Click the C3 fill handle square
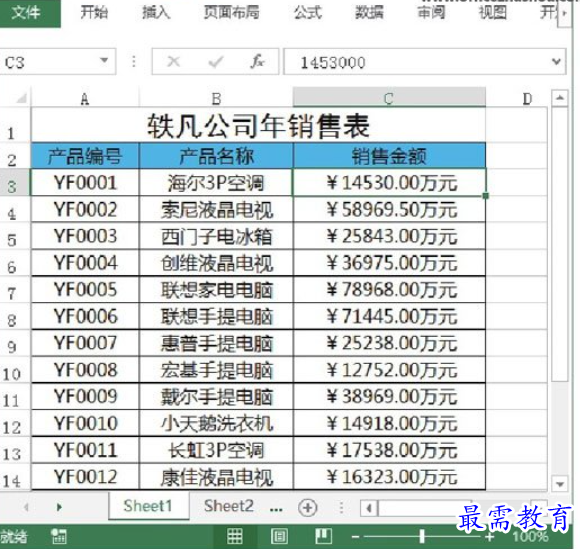 [x=486, y=196]
